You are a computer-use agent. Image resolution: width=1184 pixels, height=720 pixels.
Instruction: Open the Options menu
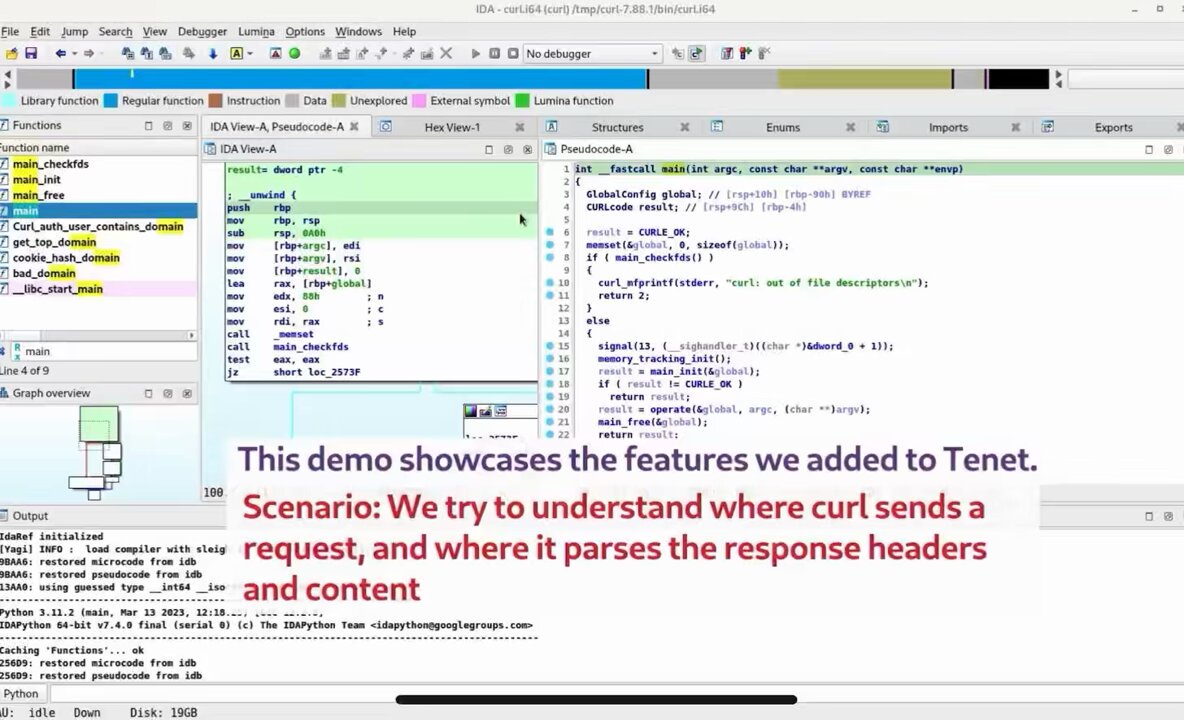(x=304, y=32)
